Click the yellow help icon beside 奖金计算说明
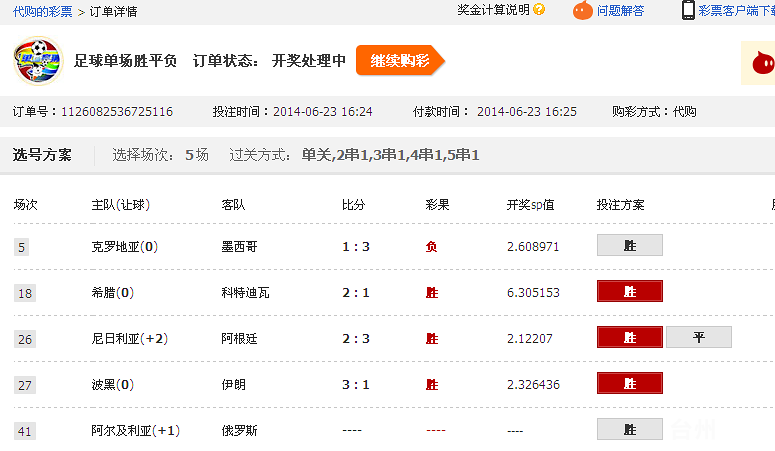The width and height of the screenshot is (775, 451). click(540, 10)
